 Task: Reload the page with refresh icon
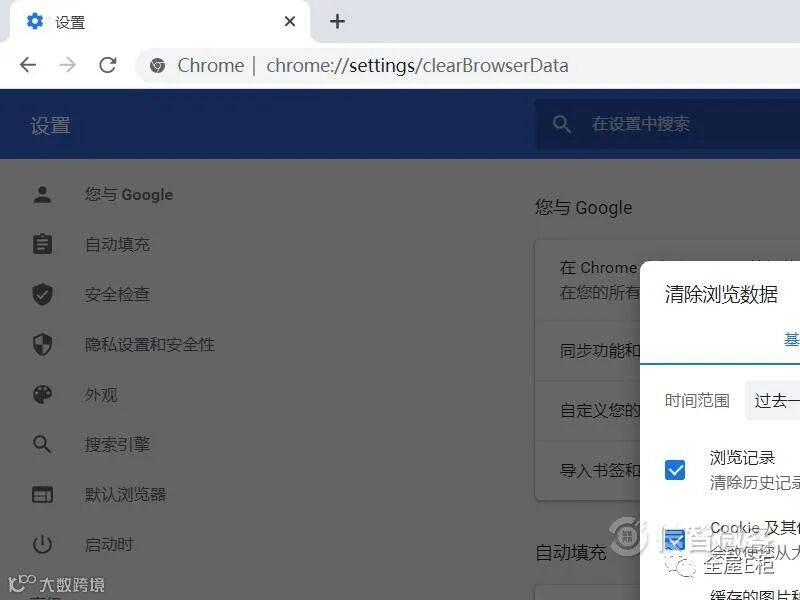[108, 65]
